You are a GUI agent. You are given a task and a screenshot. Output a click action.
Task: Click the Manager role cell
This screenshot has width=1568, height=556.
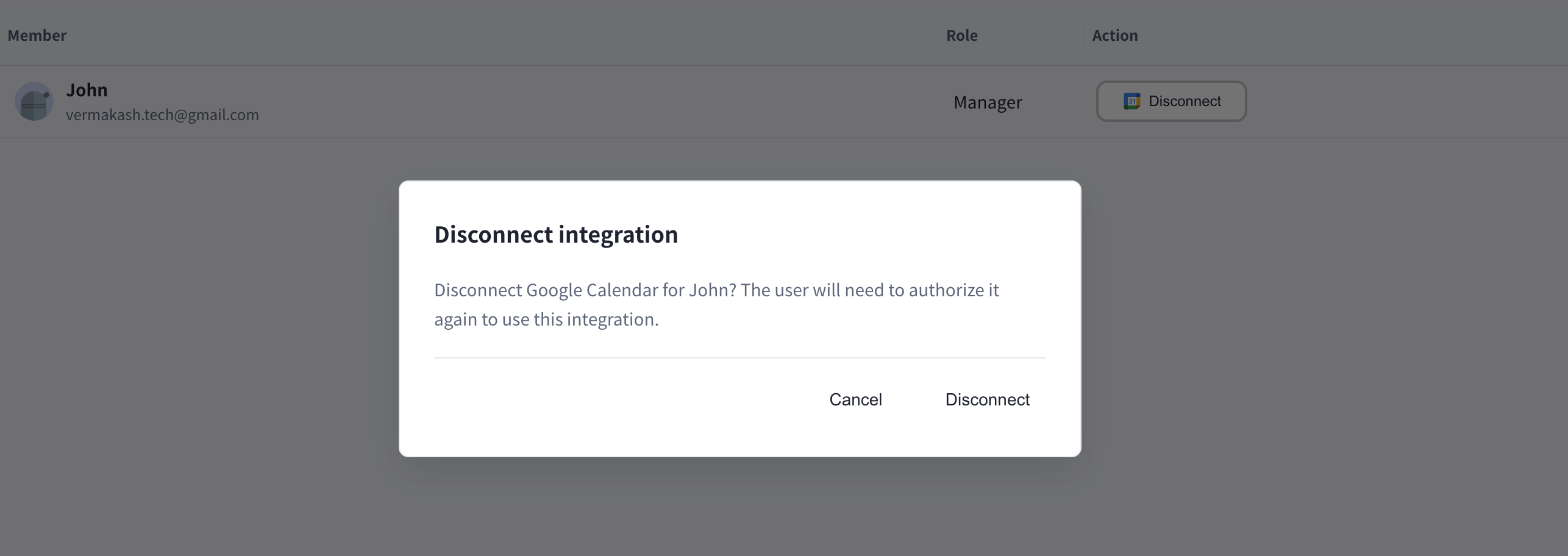pyautogui.click(x=988, y=102)
